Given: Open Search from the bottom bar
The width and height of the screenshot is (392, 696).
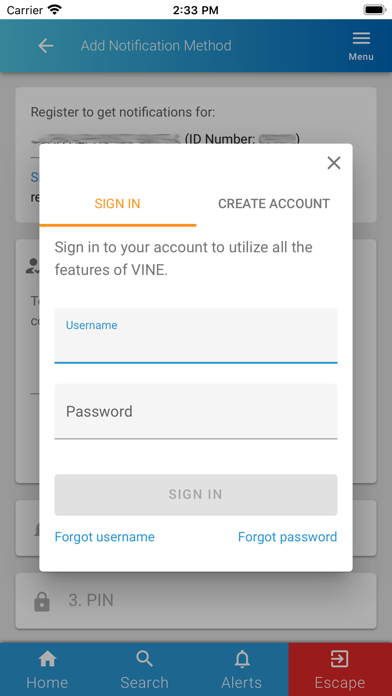Looking at the screenshot, I should [144, 669].
